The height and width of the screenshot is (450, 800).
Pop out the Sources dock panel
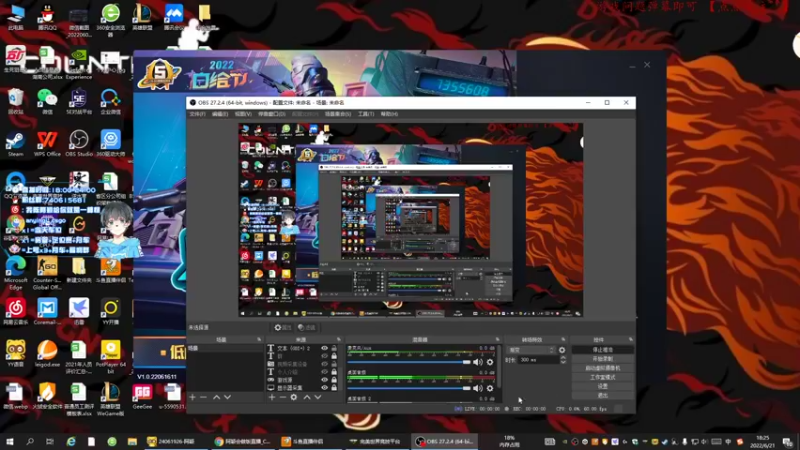coord(339,339)
